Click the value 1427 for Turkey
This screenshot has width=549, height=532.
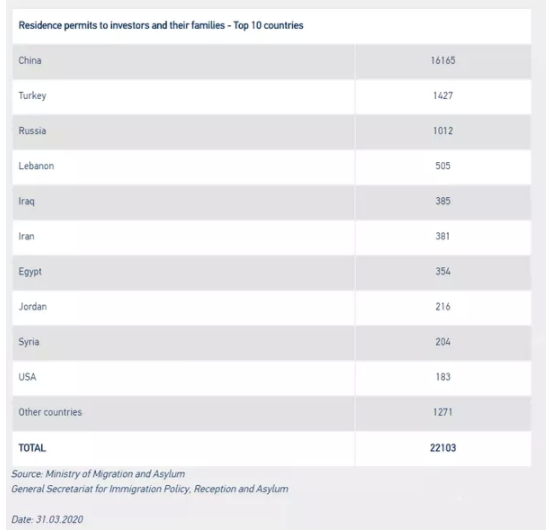tap(443, 96)
